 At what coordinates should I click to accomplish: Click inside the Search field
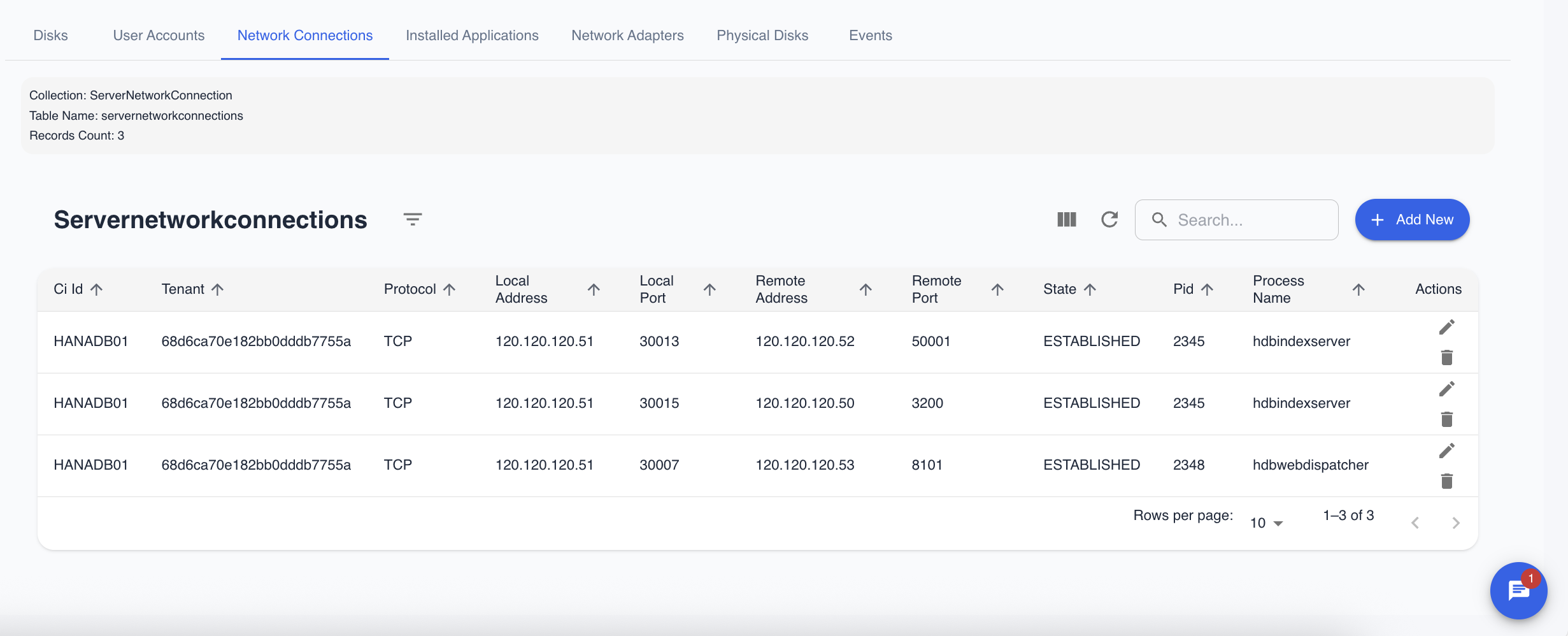coord(1236,219)
